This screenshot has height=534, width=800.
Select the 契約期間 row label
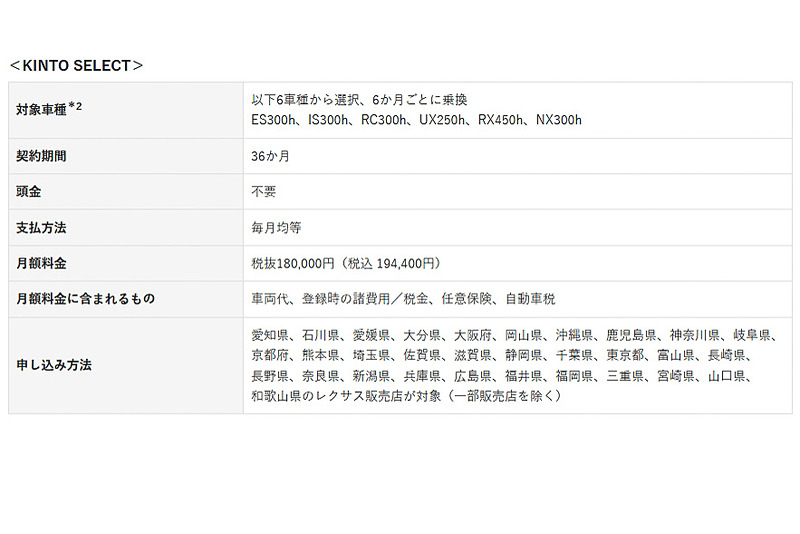(41, 156)
